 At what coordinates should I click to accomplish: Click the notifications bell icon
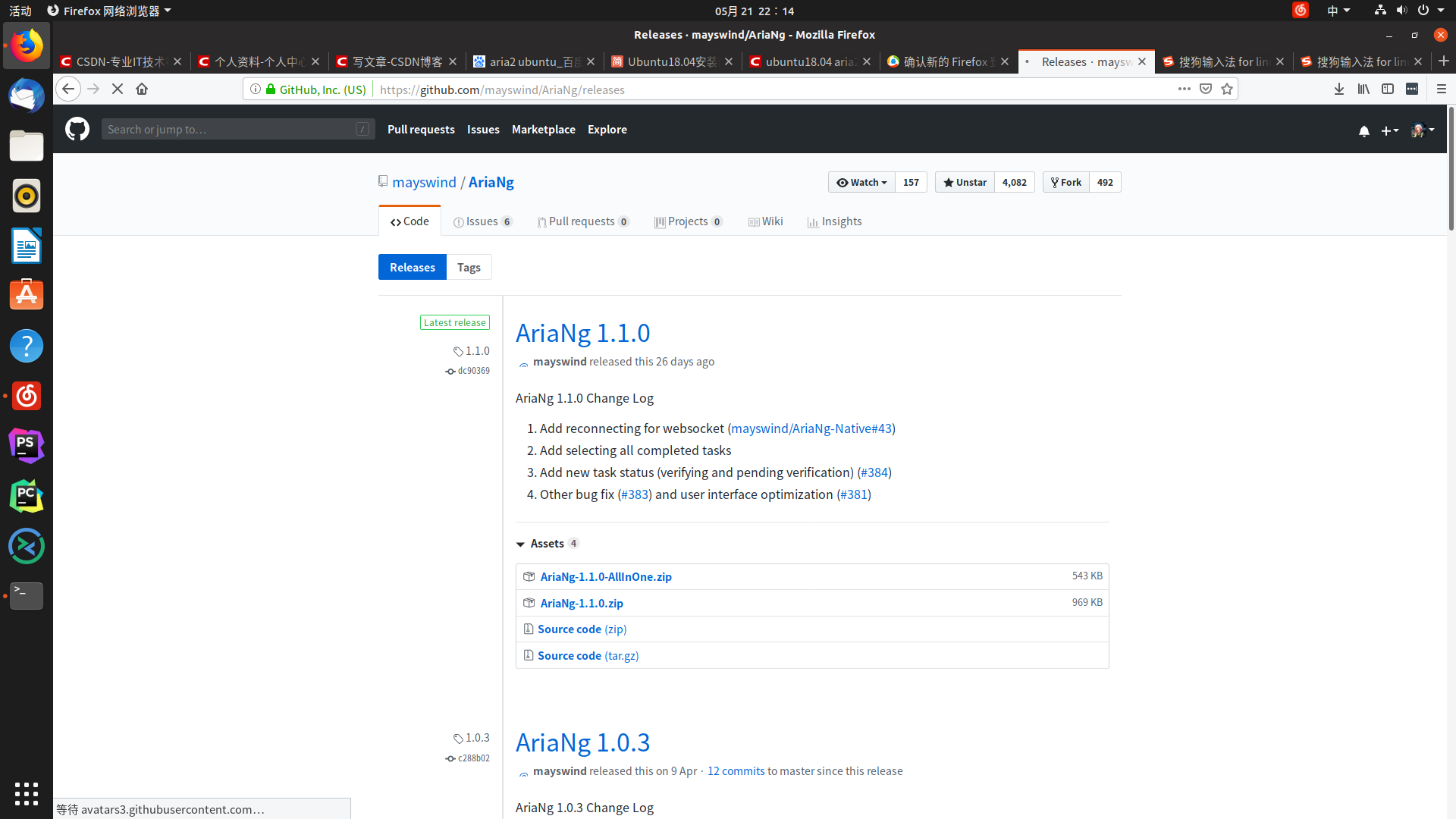click(1364, 130)
